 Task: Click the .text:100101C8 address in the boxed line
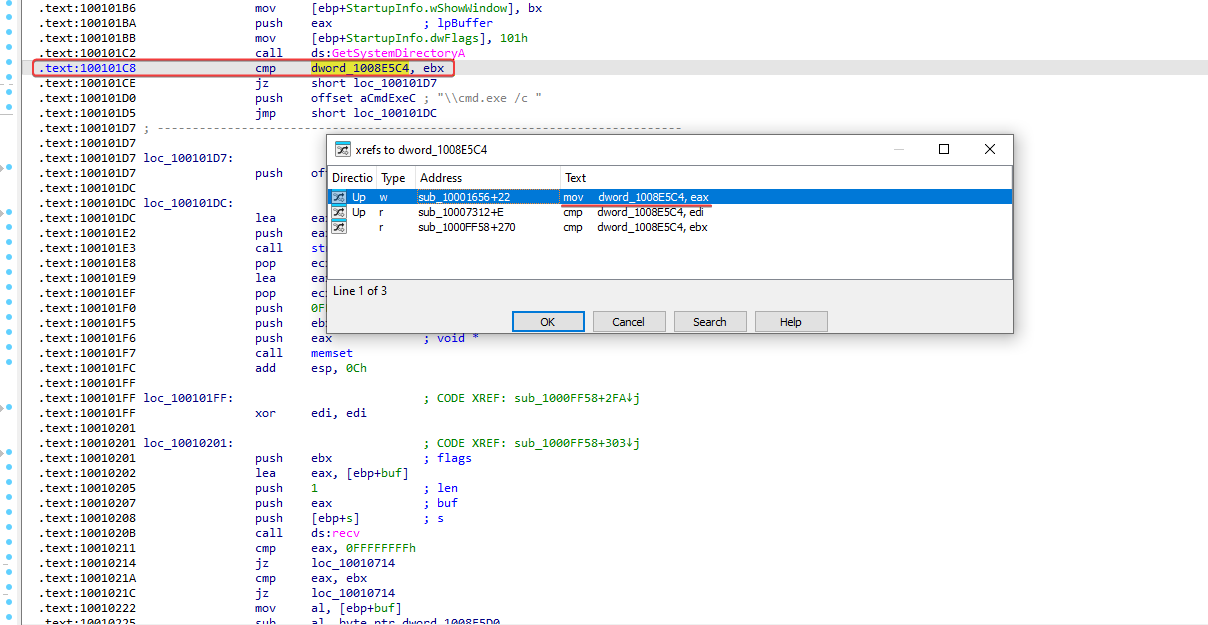(x=88, y=68)
